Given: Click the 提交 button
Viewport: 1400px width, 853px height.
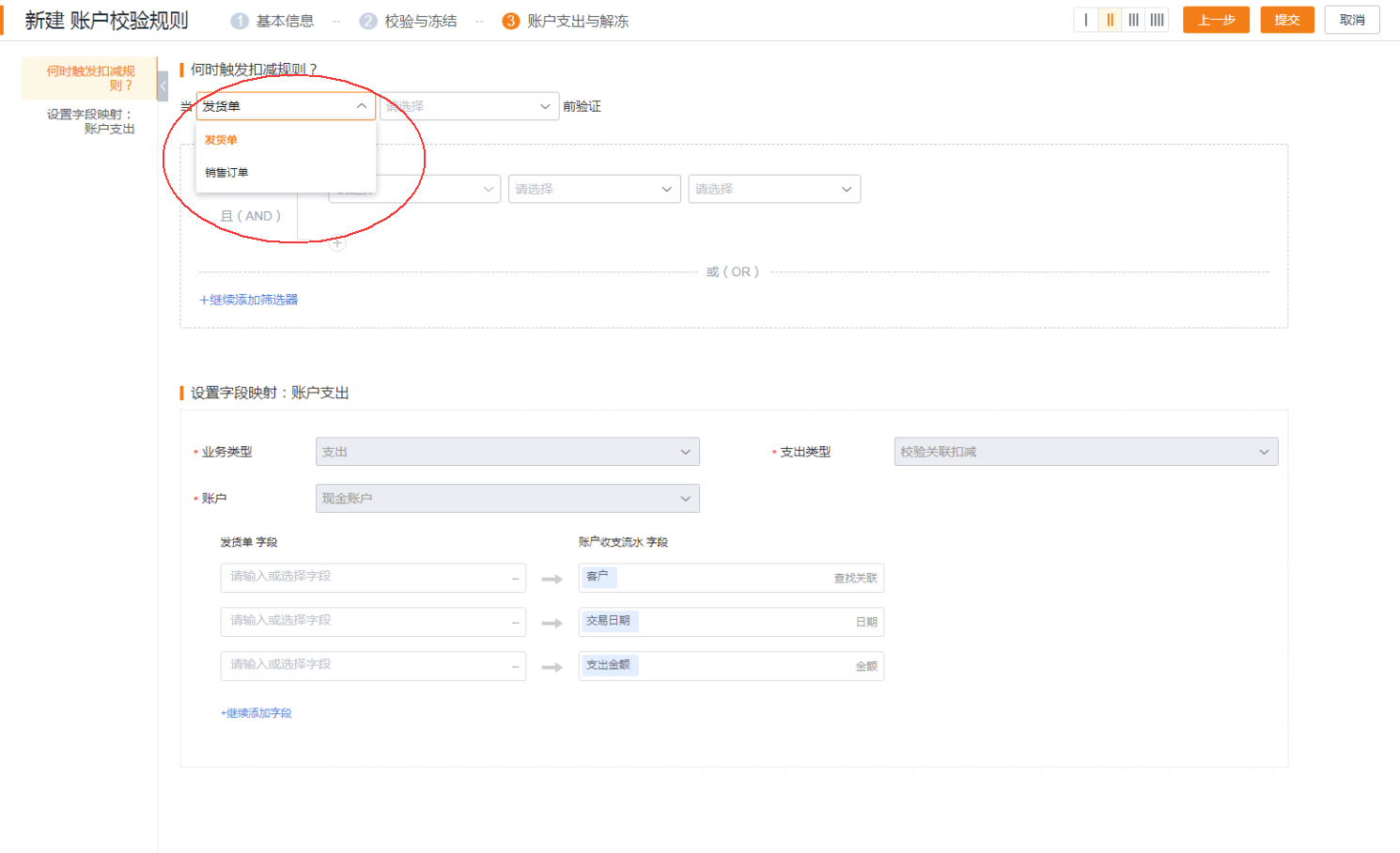Looking at the screenshot, I should 1287,20.
